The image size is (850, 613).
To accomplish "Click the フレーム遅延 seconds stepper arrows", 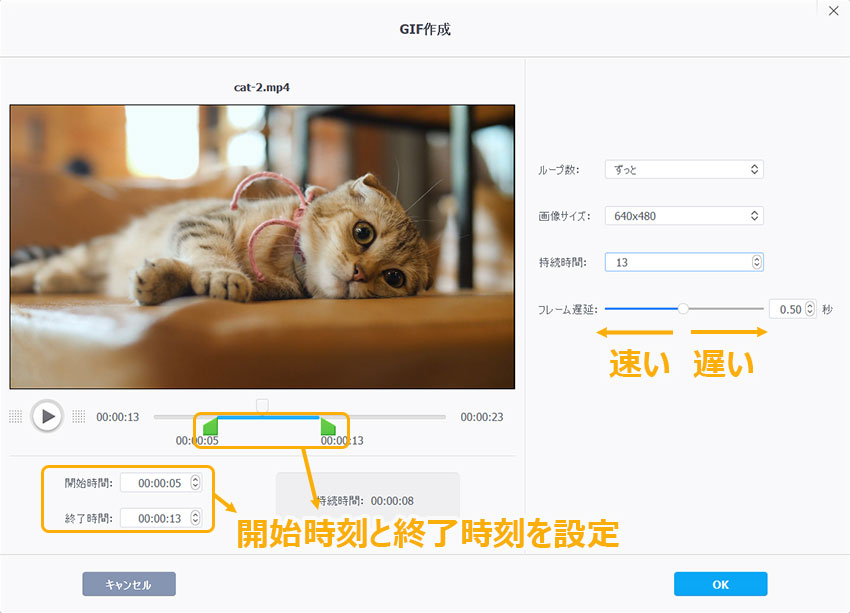I will [x=809, y=309].
